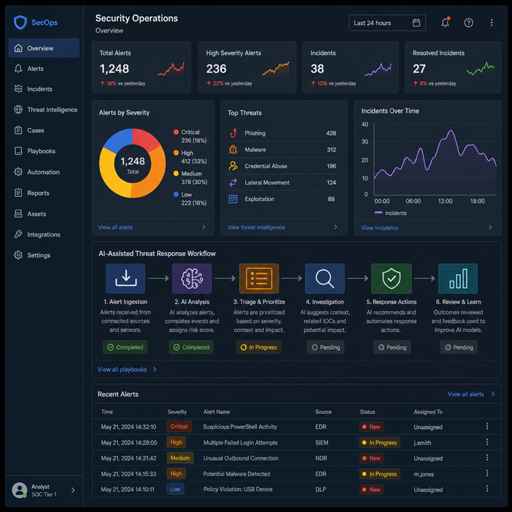Click the Credential Abuse user-key icon
The image size is (512, 512).
tap(233, 166)
